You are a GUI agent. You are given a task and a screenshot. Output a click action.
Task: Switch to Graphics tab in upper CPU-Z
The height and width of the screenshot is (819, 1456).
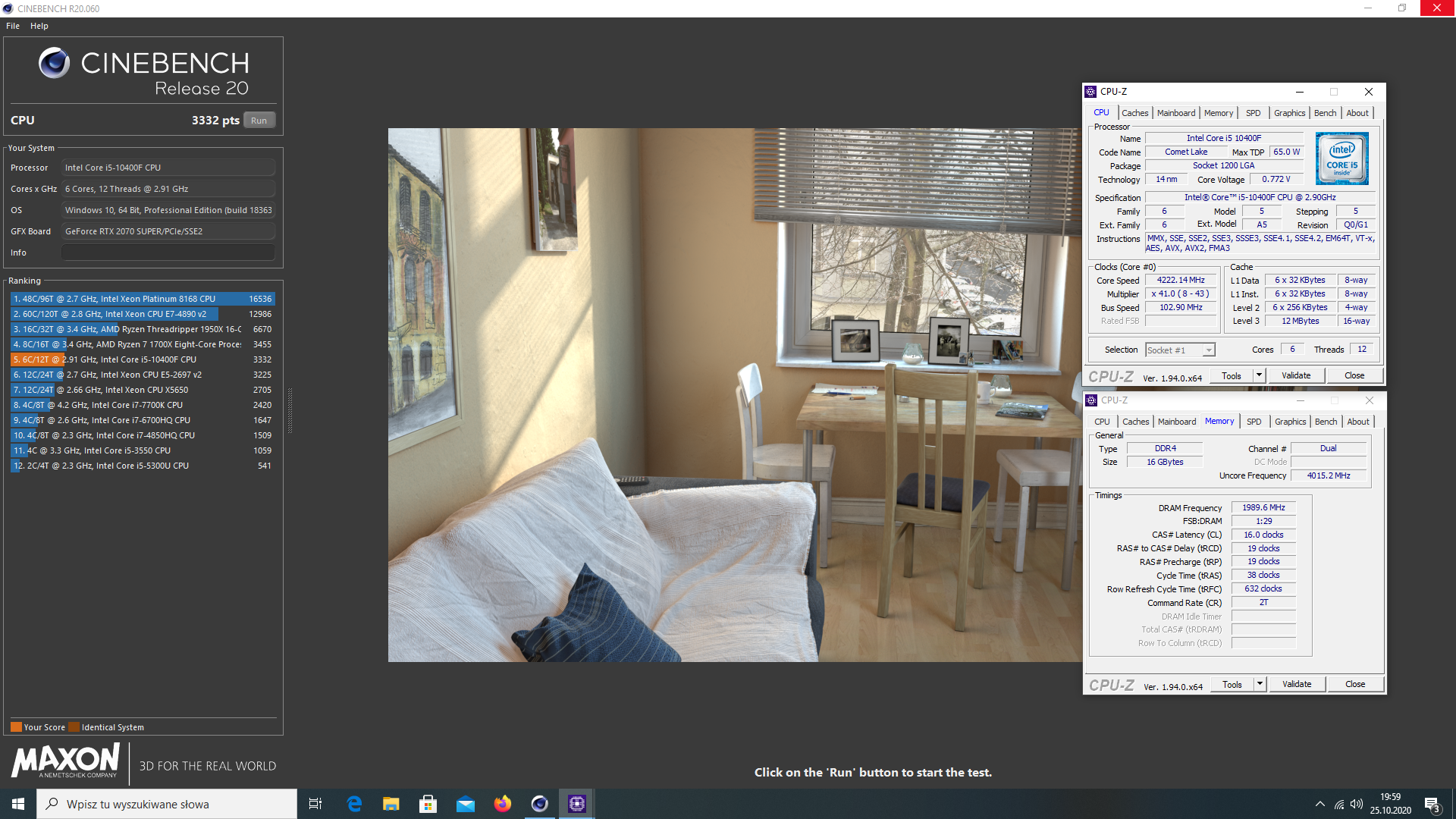coord(1289,113)
